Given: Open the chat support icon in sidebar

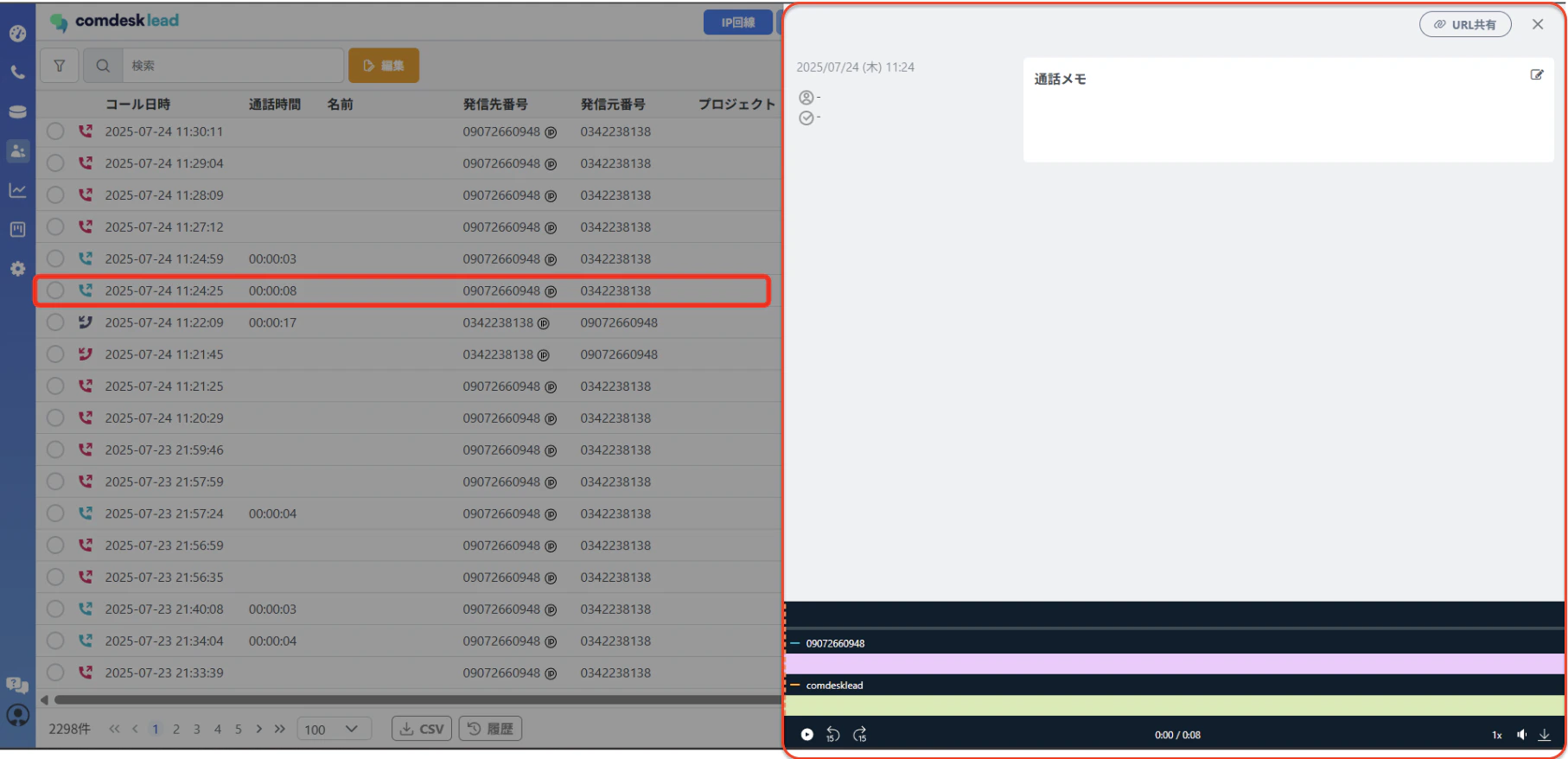Looking at the screenshot, I should [17, 686].
